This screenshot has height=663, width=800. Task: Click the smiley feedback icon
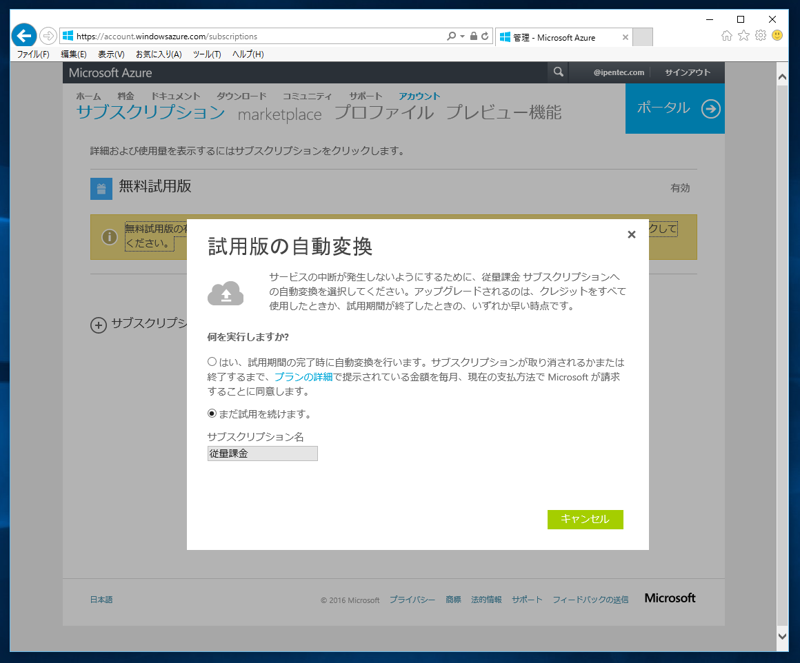(x=777, y=35)
